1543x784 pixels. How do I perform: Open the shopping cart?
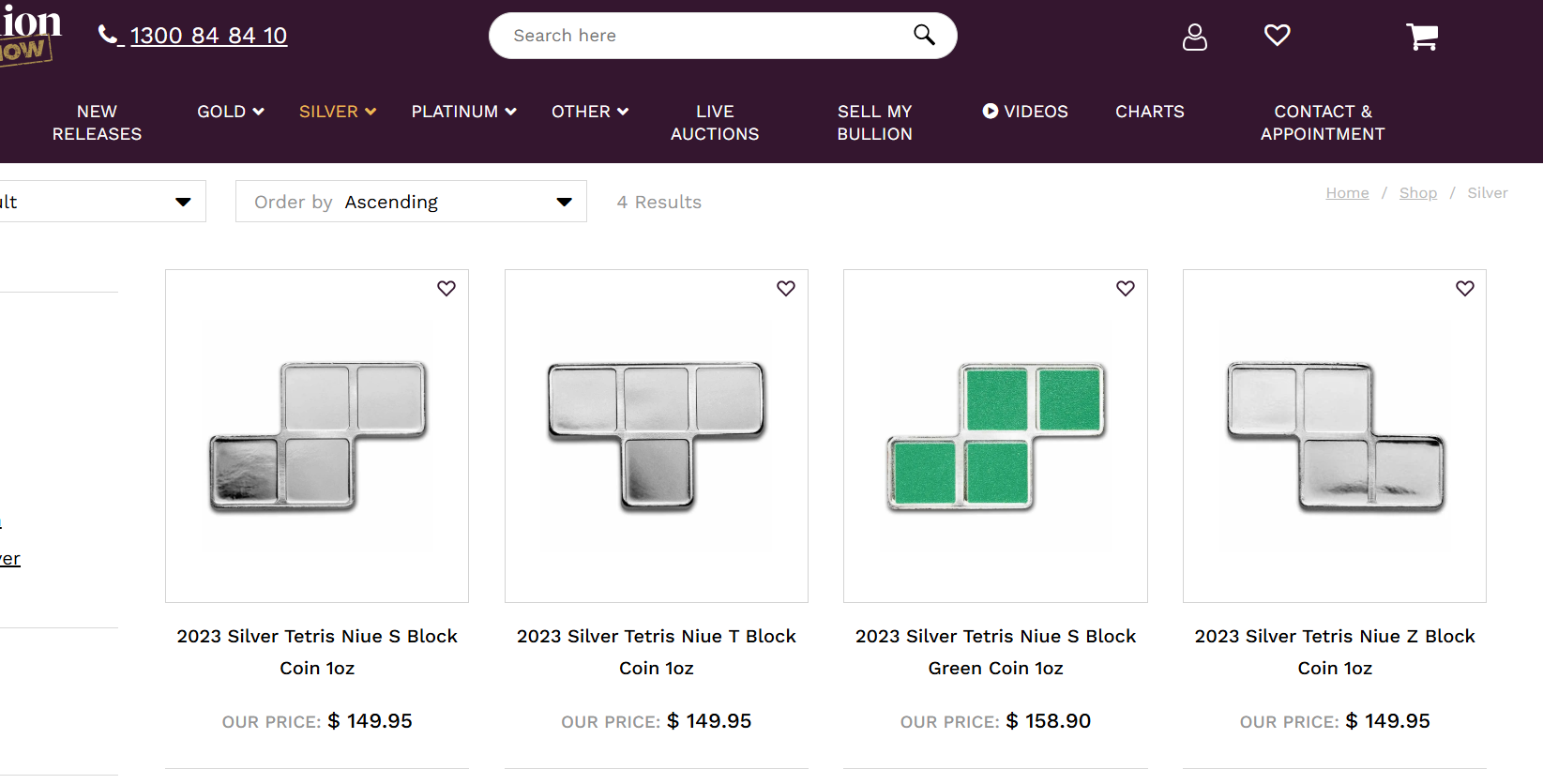[1422, 37]
